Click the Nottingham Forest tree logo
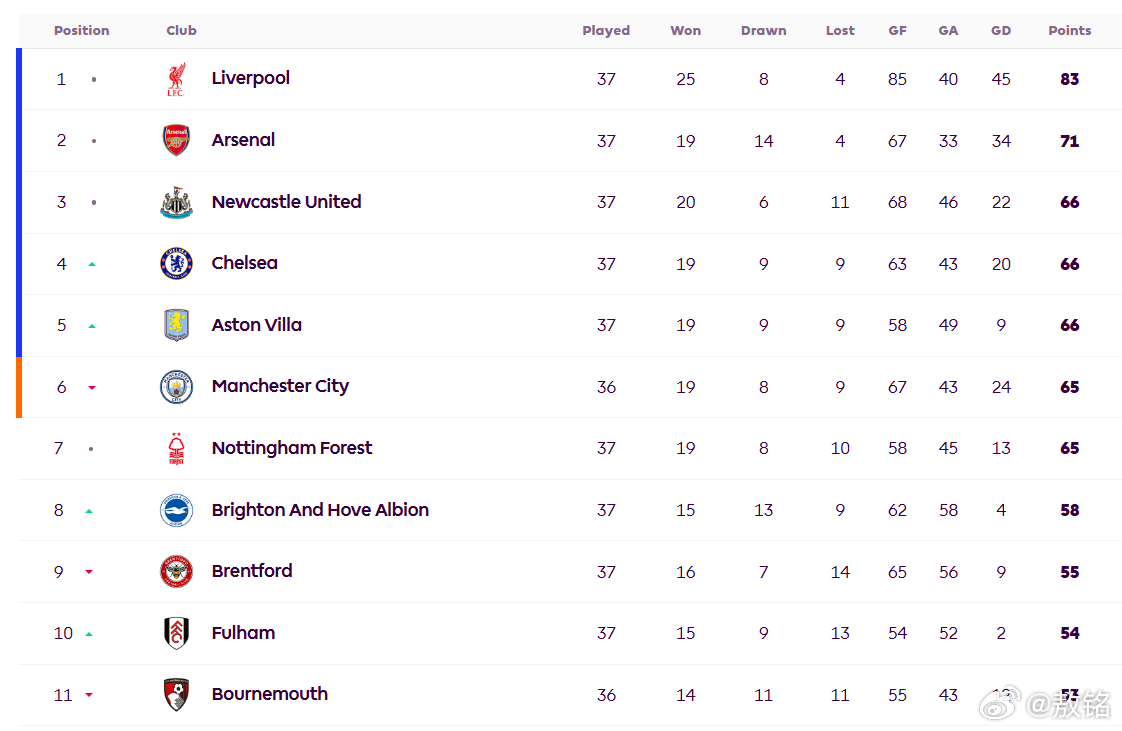1122x731 pixels. 176,448
